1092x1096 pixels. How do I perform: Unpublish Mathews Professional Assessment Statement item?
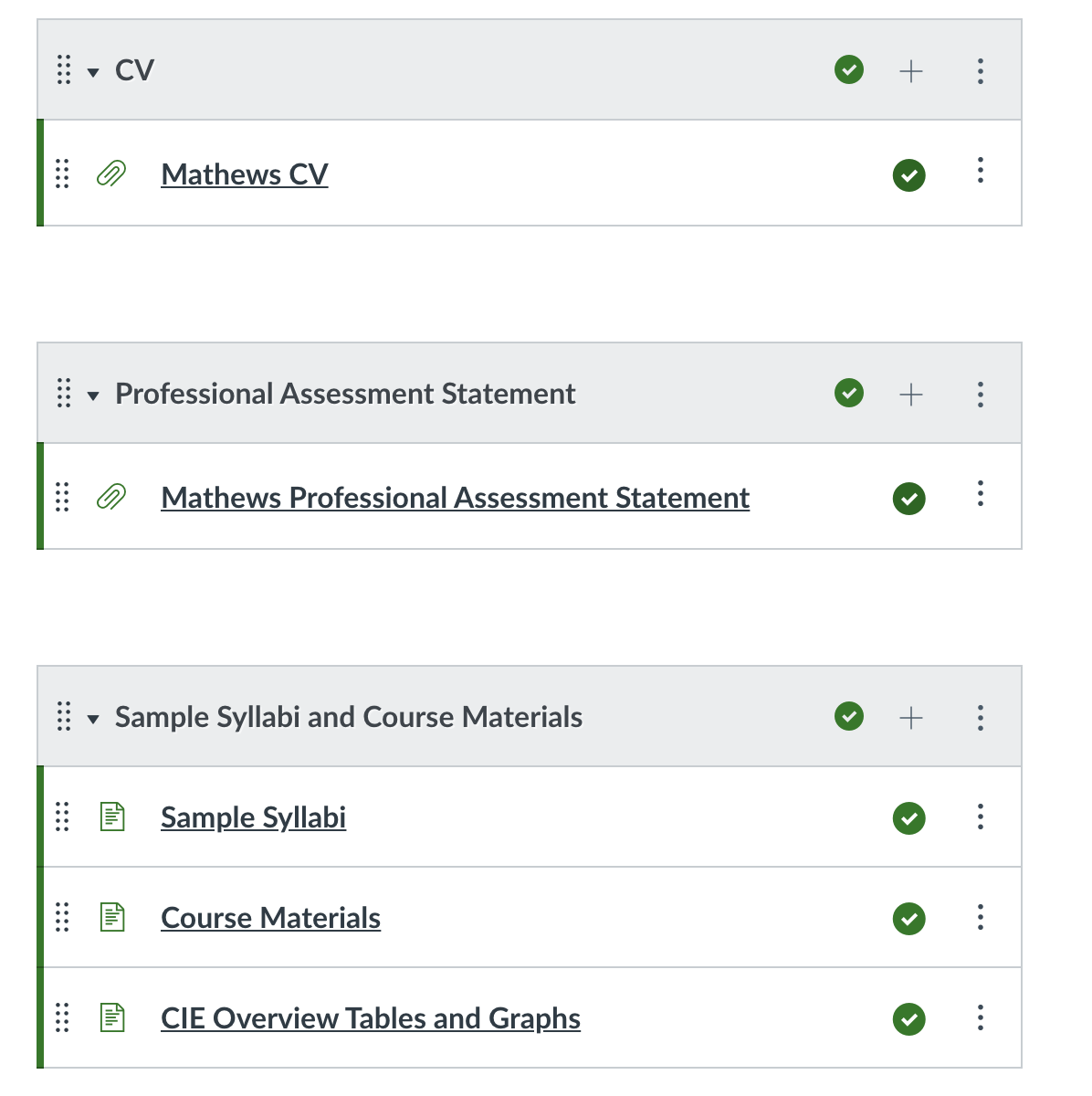909,499
